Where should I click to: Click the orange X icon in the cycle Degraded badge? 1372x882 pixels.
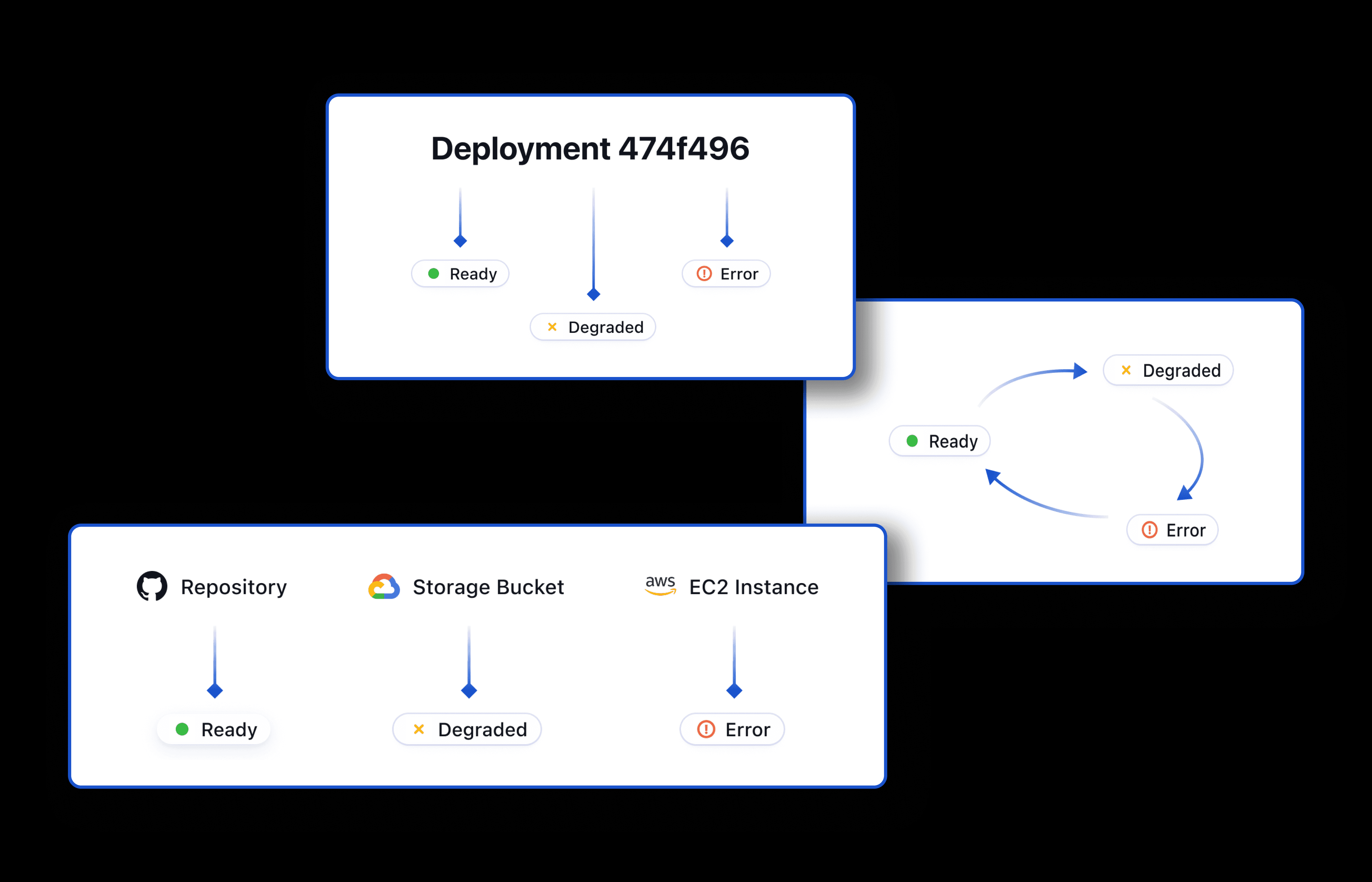click(1126, 370)
